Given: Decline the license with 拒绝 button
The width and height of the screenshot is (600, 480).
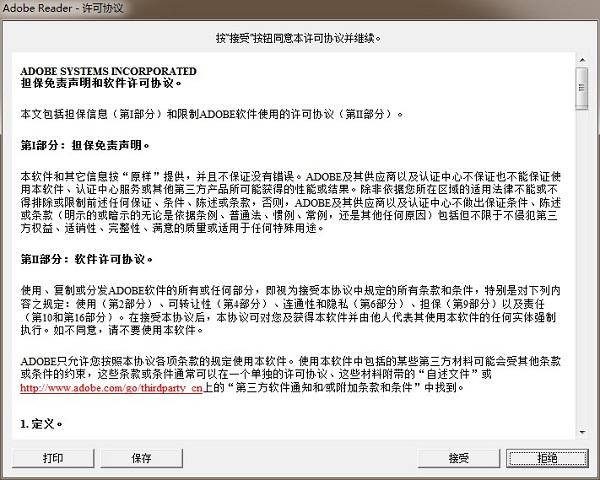Looking at the screenshot, I should 547,458.
